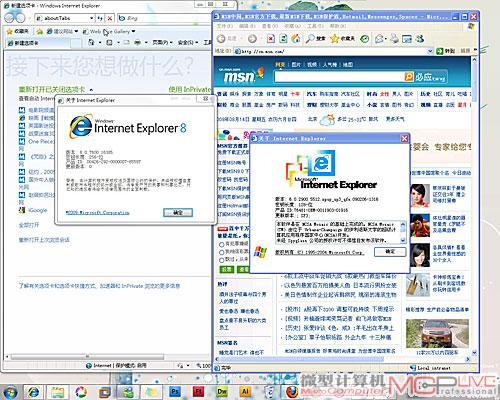Click the Mail icon in IE6 toolbar
500x400 pixels.
coord(379,39)
